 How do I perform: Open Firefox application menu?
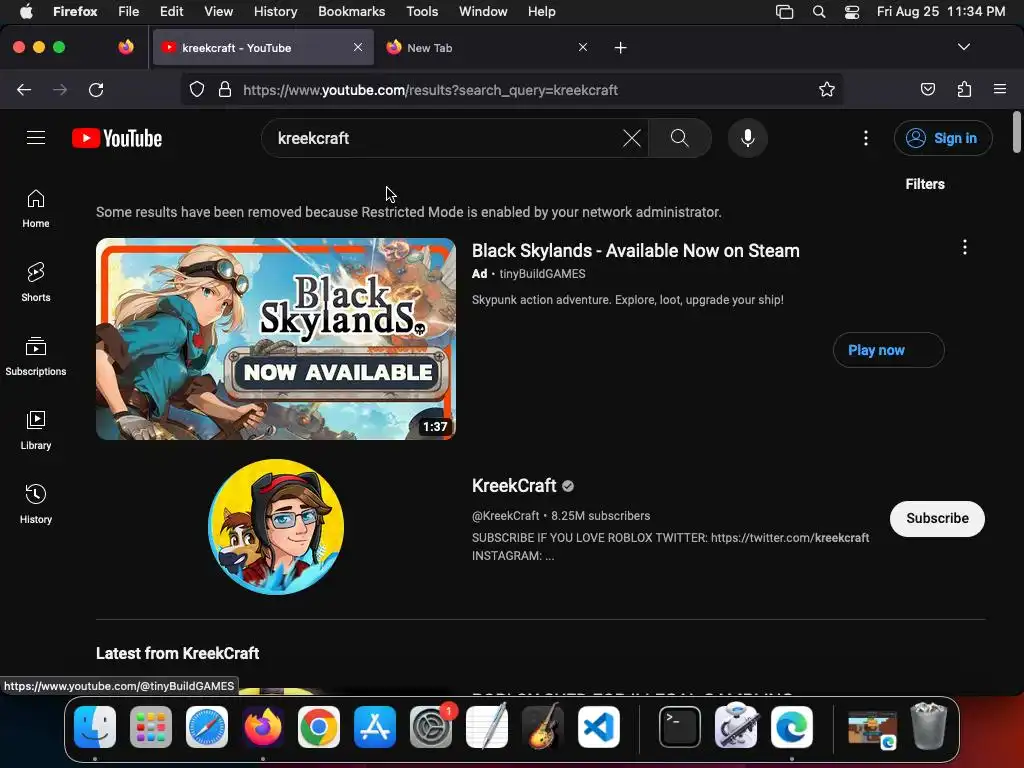tap(999, 89)
